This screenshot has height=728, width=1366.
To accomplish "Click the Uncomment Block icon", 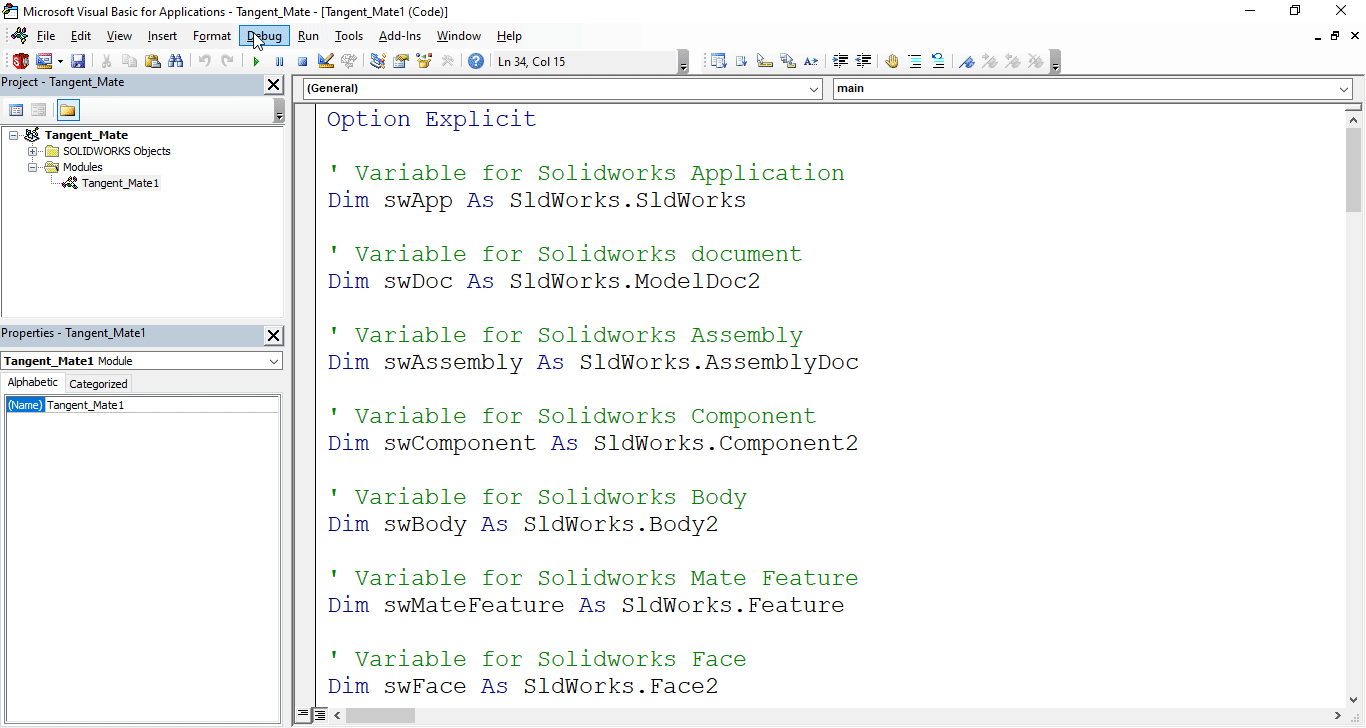I will tap(938, 61).
